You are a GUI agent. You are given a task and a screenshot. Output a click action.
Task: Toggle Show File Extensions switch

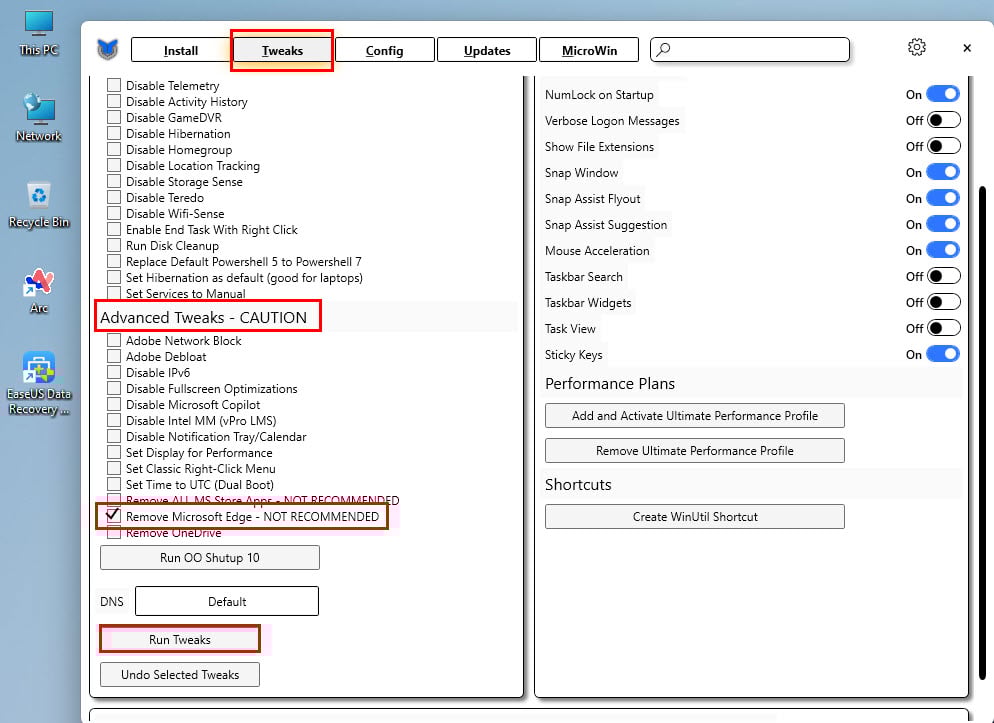pyautogui.click(x=943, y=146)
